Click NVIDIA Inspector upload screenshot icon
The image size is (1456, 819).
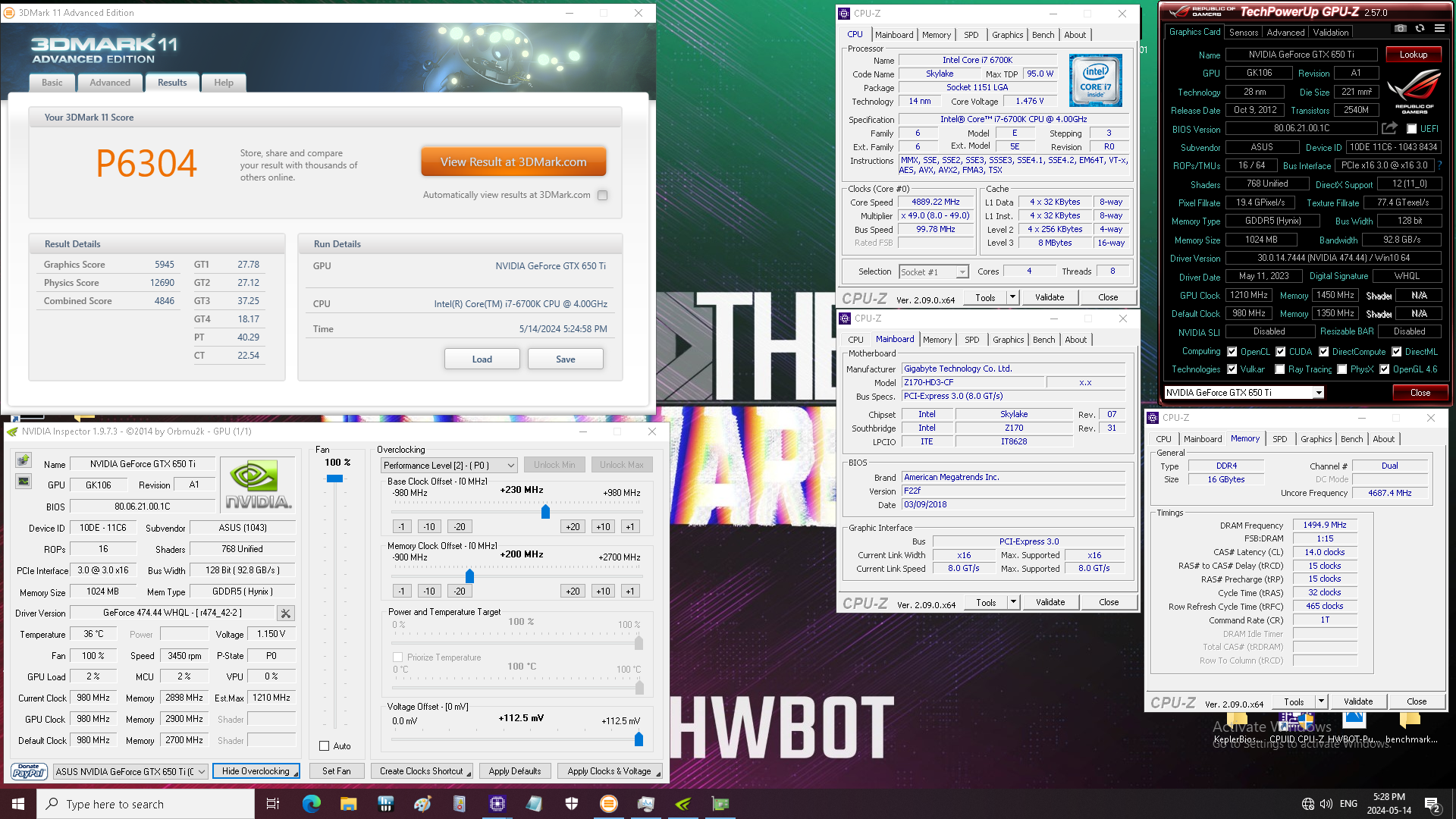24,460
